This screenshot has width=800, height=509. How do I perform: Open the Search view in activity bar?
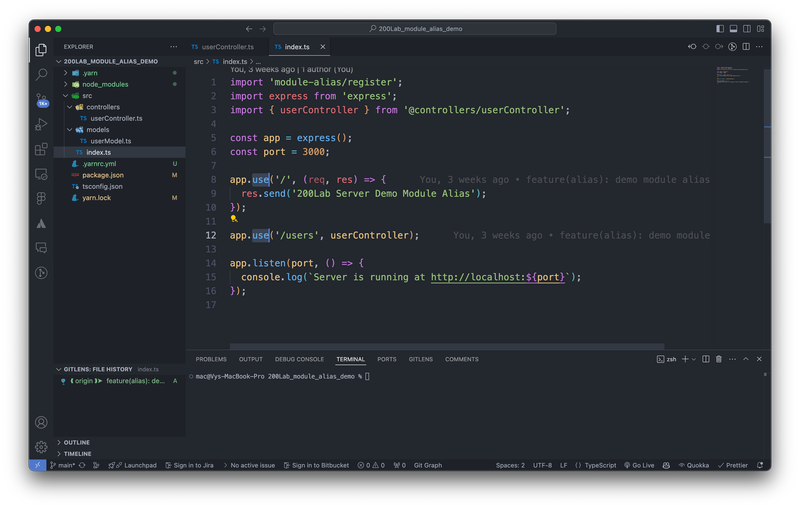click(41, 74)
